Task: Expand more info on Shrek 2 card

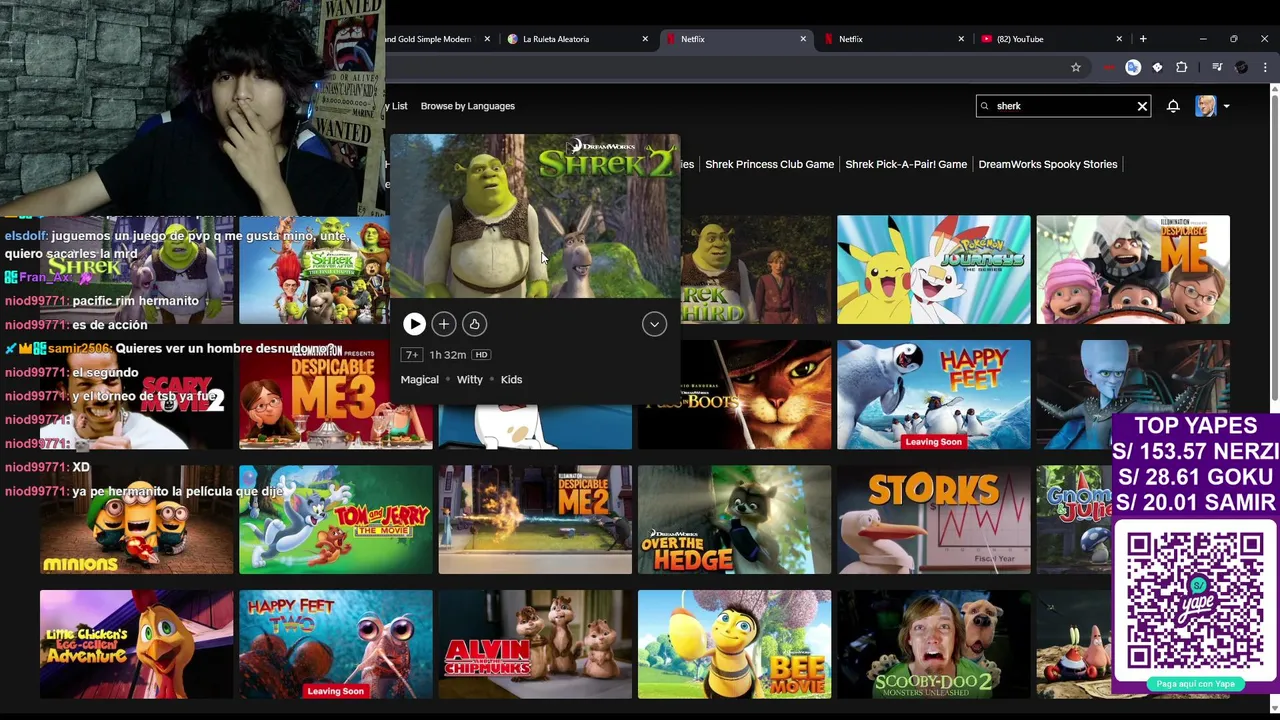Action: coord(654,324)
